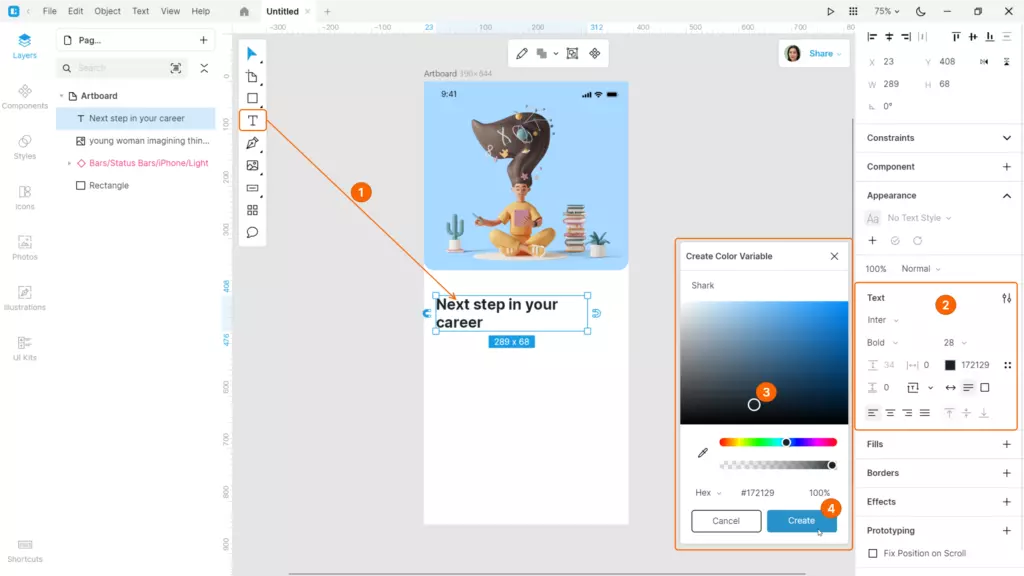Viewport: 1024px width, 576px height.
Task: Select the Comment tool
Action: 252,232
